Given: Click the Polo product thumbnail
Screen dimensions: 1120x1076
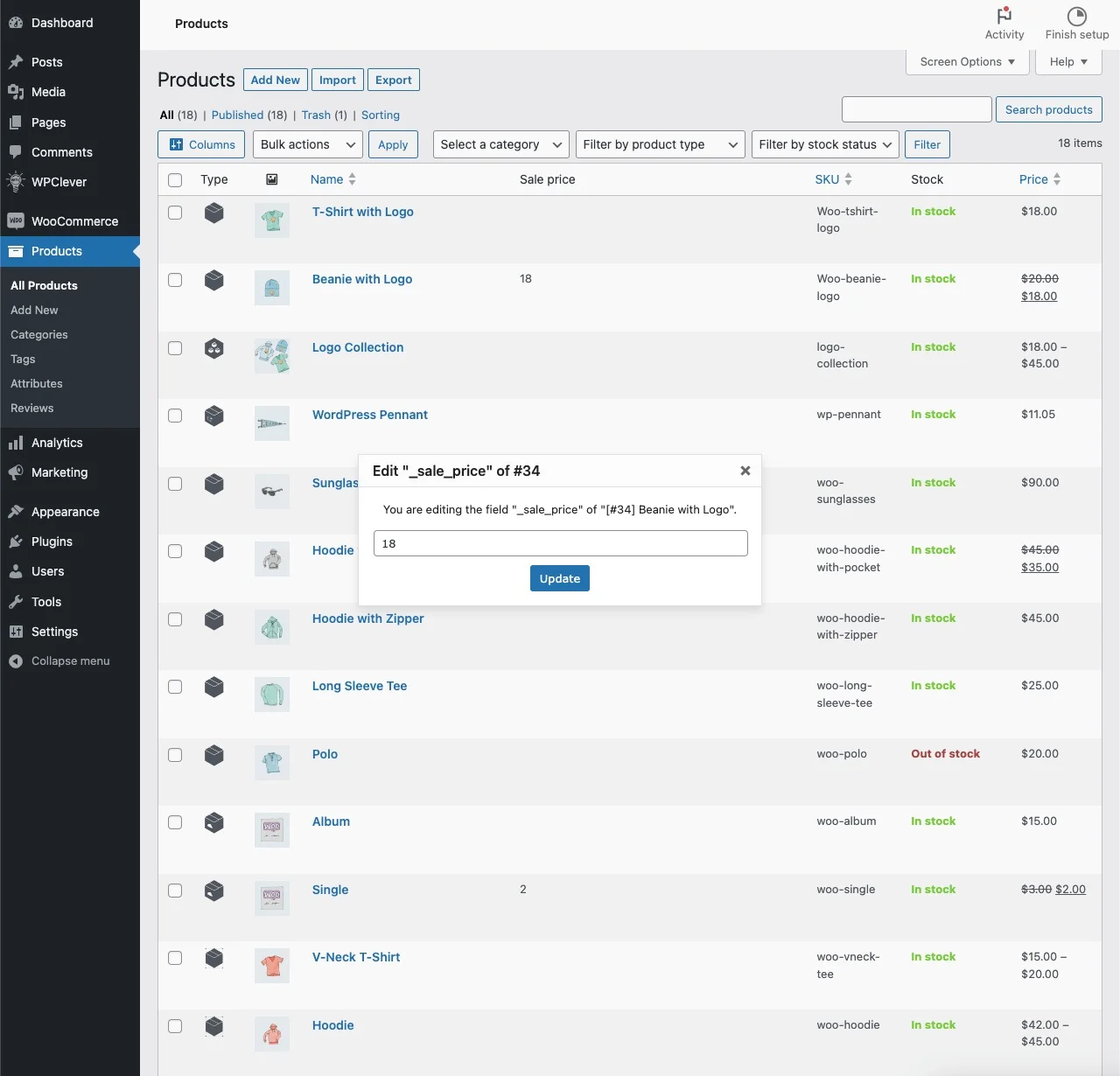Looking at the screenshot, I should coord(272,763).
